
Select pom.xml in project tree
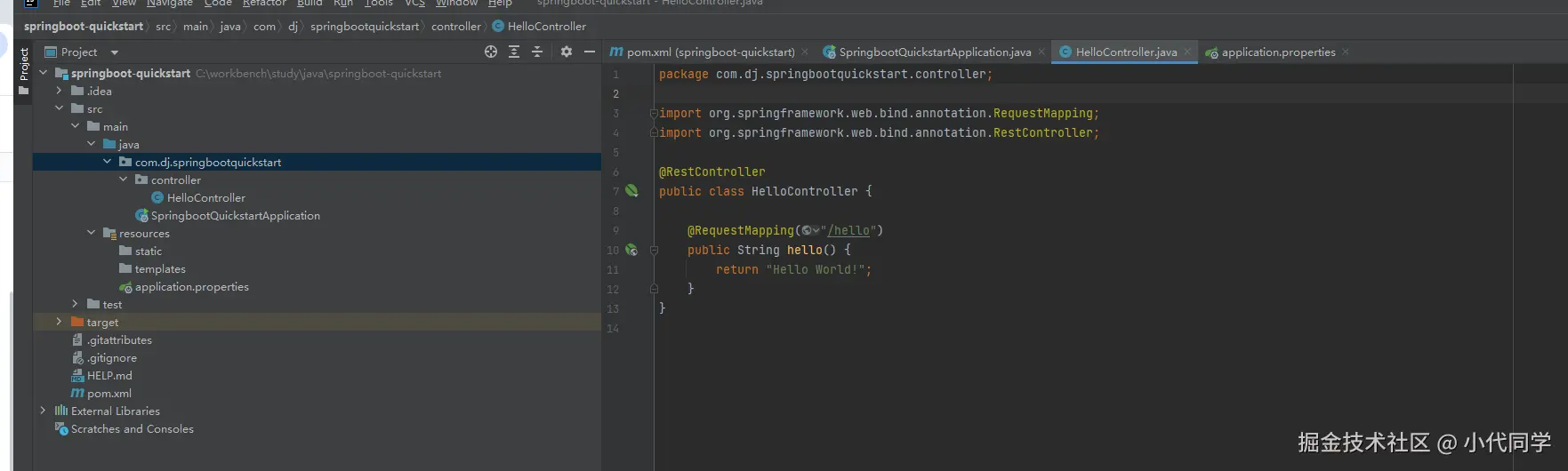109,393
